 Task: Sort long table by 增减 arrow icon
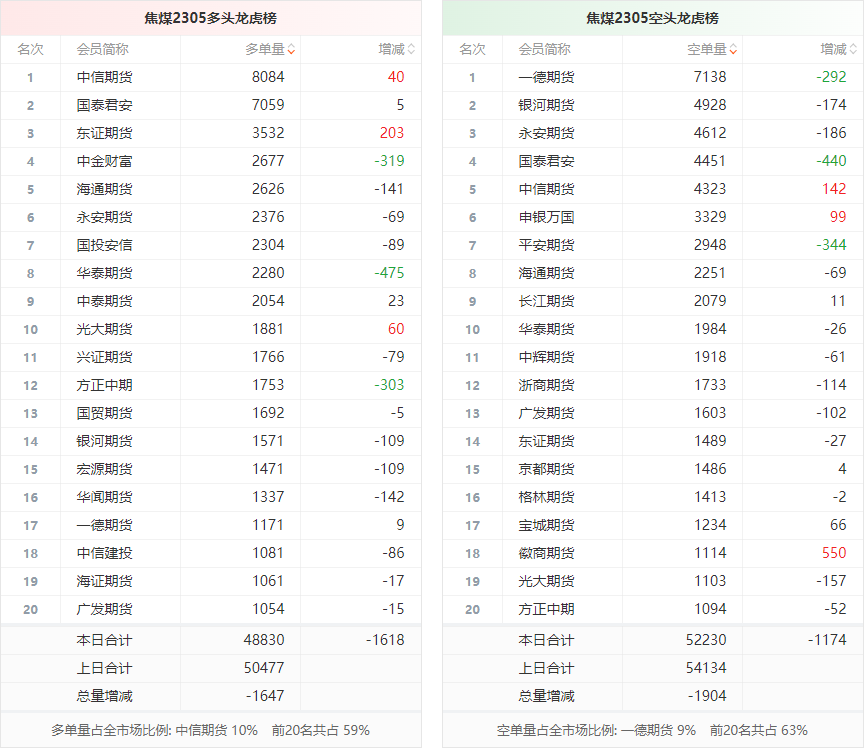pos(411,49)
